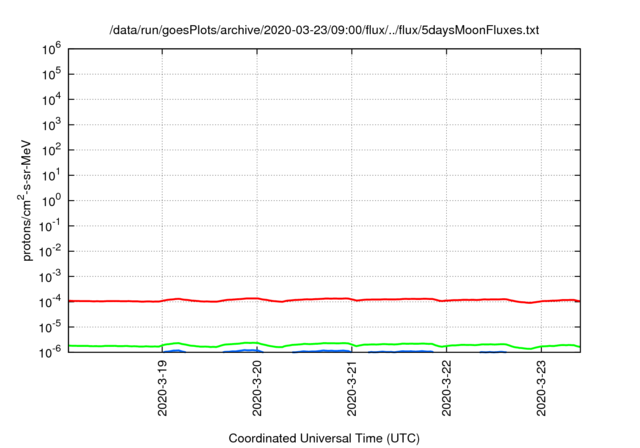Click the plot title file path text

point(324,30)
